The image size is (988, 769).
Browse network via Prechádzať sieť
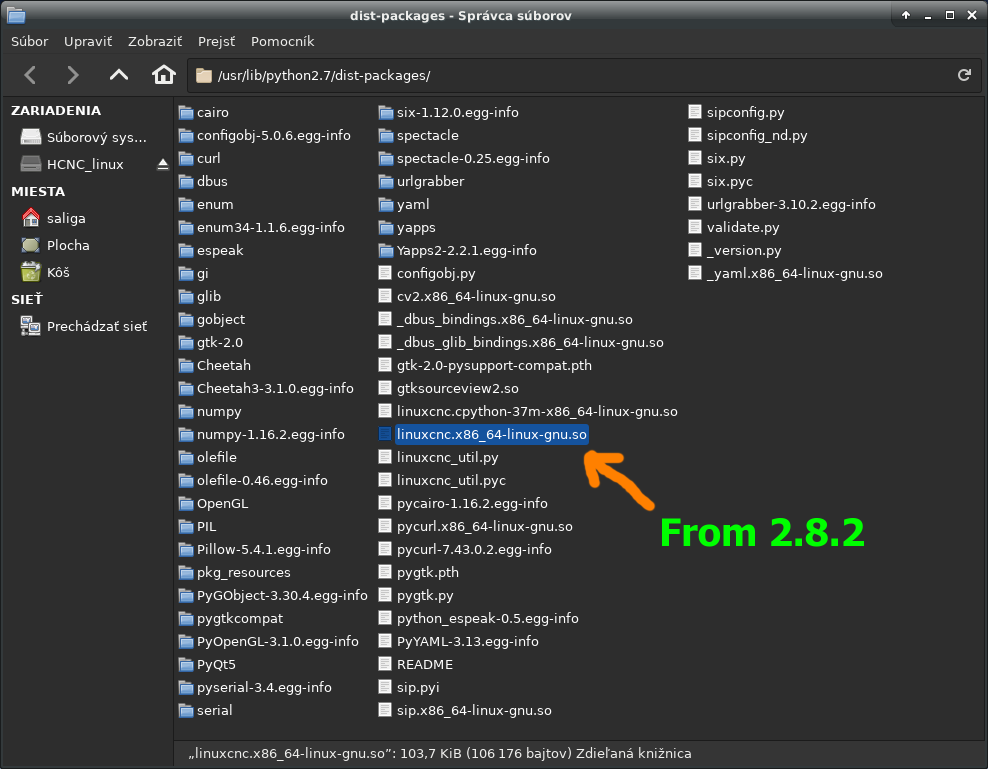84,326
